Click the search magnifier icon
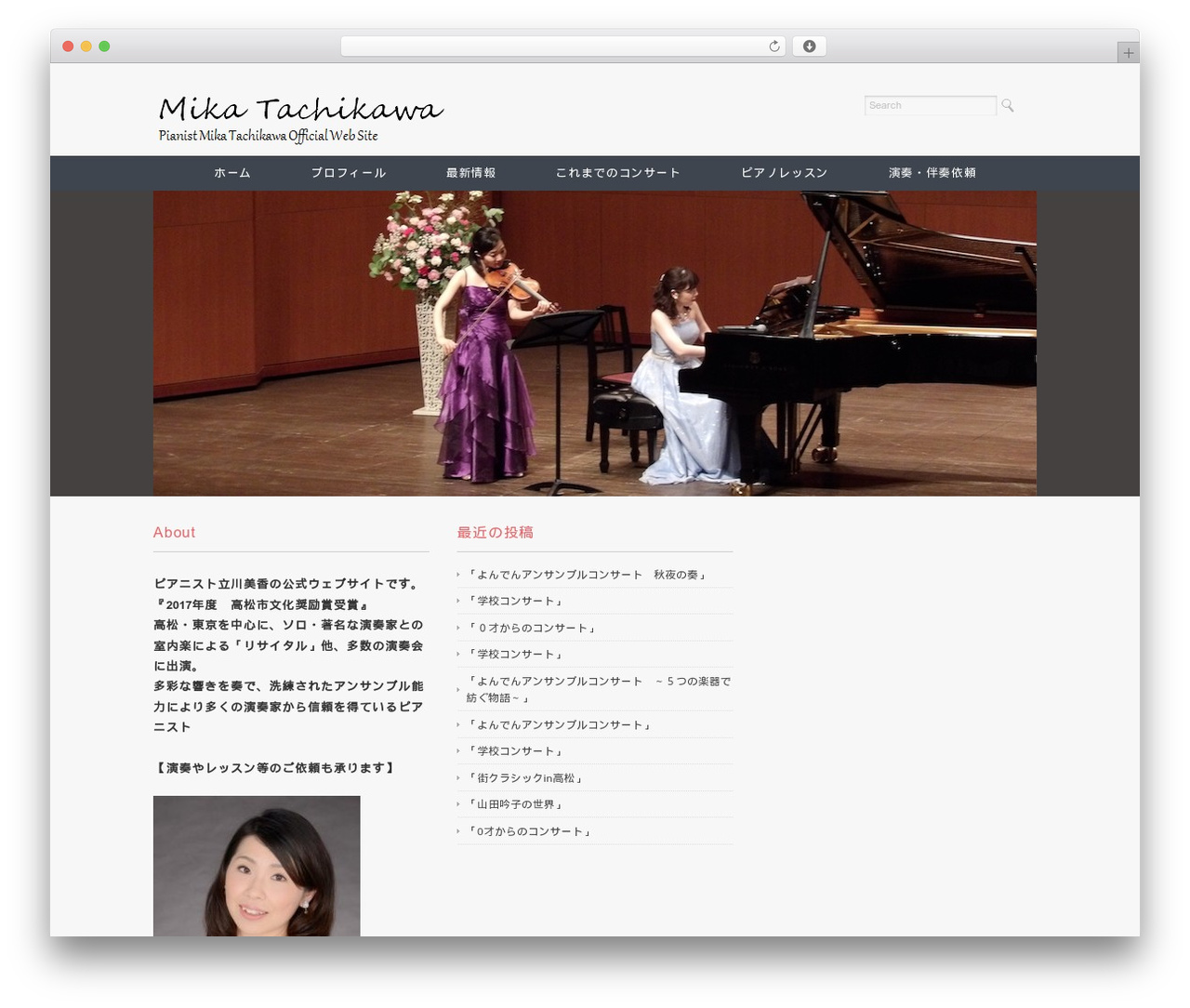This screenshot has width=1190, height=1008. [1007, 105]
